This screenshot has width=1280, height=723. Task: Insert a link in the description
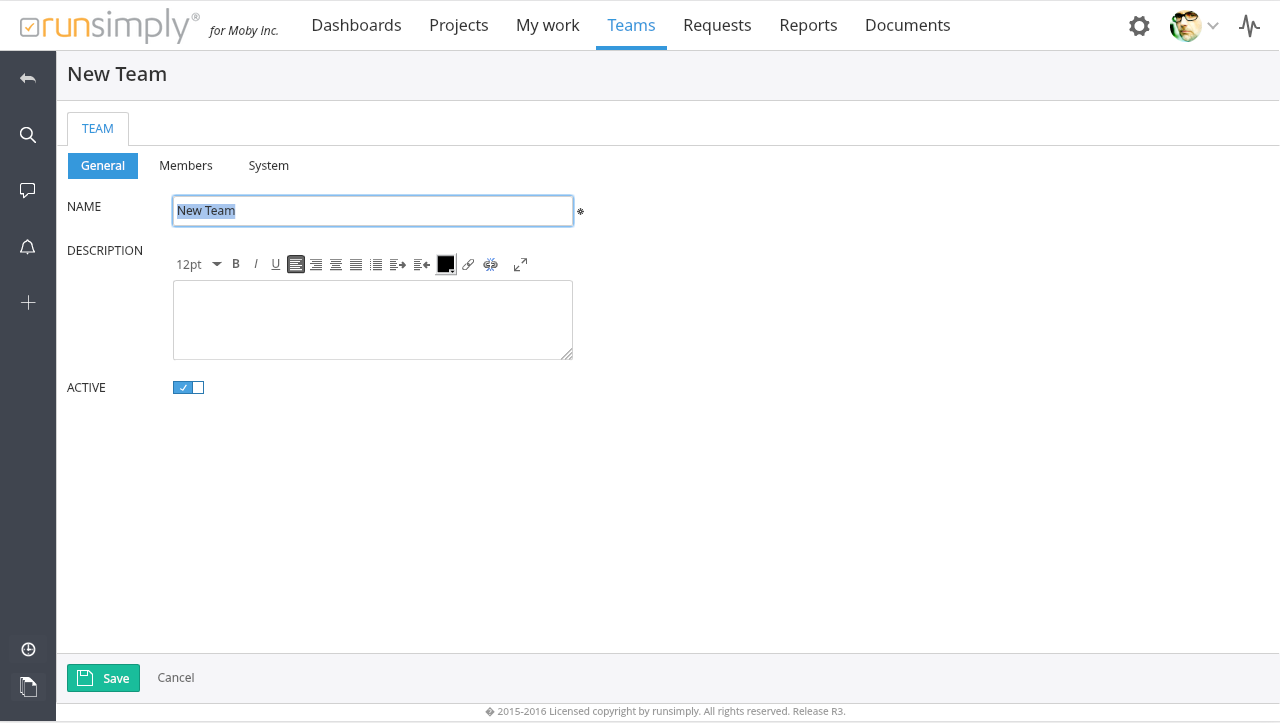pos(468,265)
